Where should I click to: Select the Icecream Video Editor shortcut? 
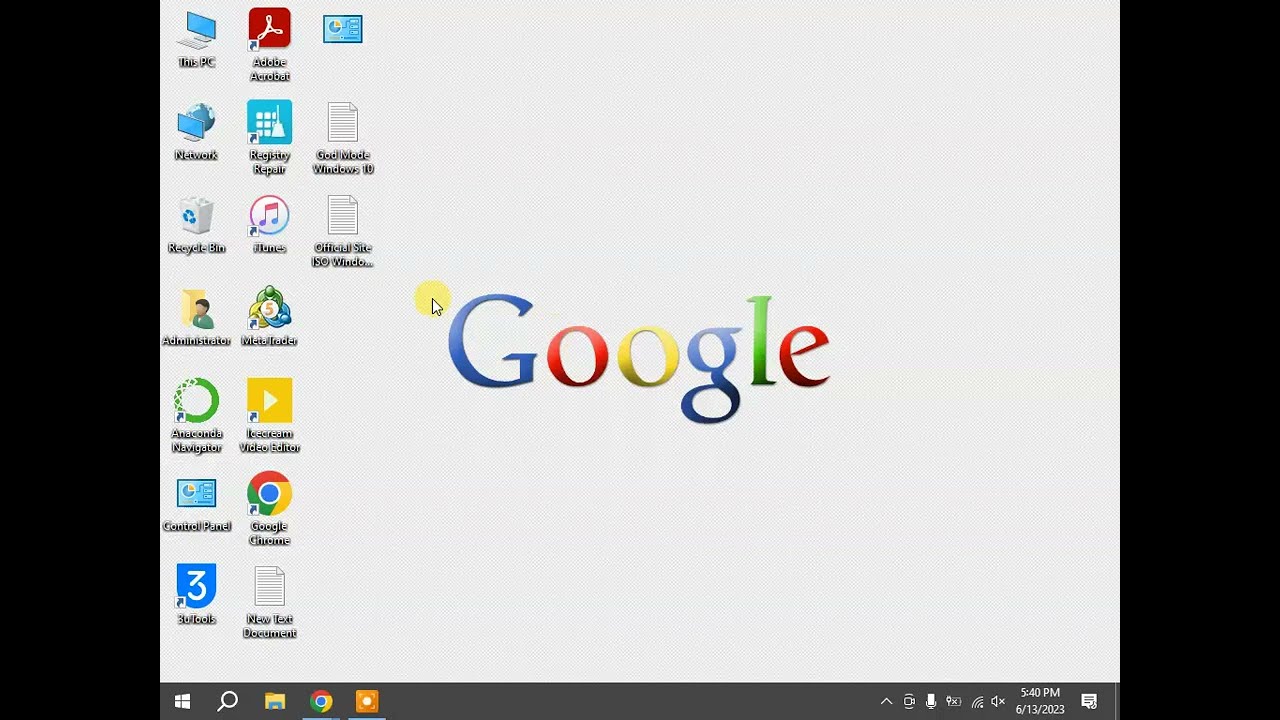point(270,416)
